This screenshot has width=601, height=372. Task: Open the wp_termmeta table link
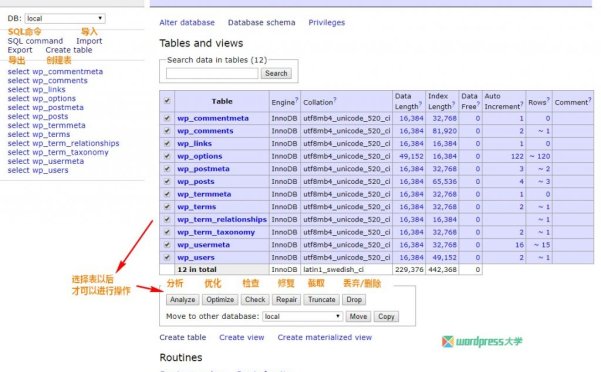coord(204,194)
